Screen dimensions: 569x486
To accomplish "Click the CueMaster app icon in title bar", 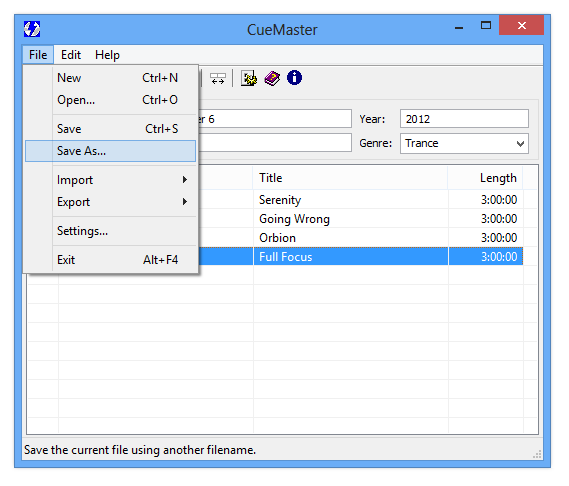I will (32, 29).
